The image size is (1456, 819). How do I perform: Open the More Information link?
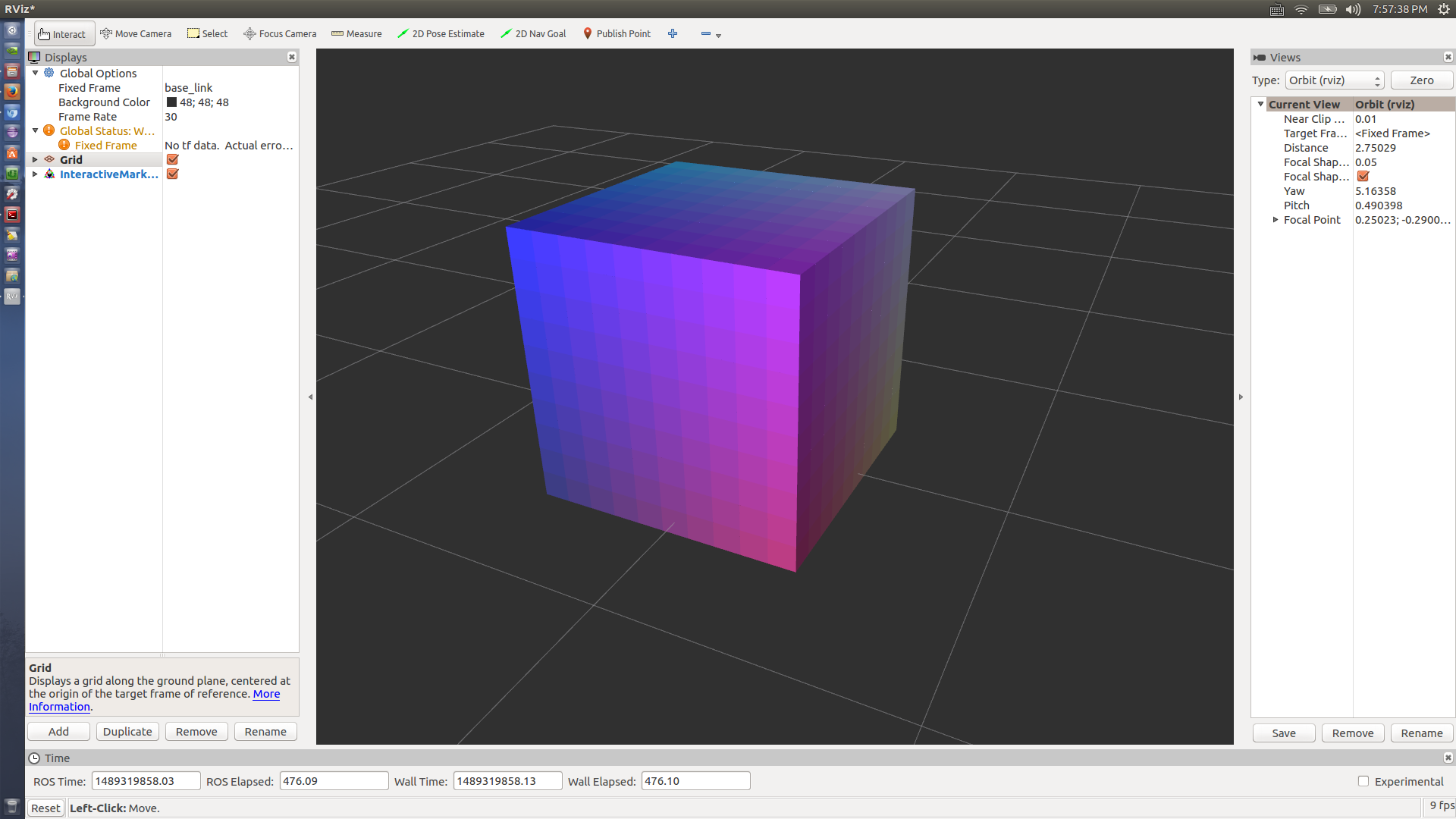click(266, 694)
